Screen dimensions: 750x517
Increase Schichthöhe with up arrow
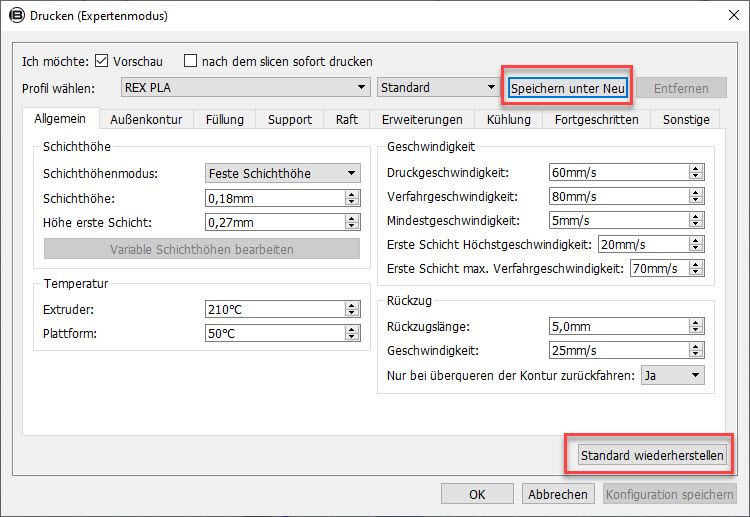[351, 194]
